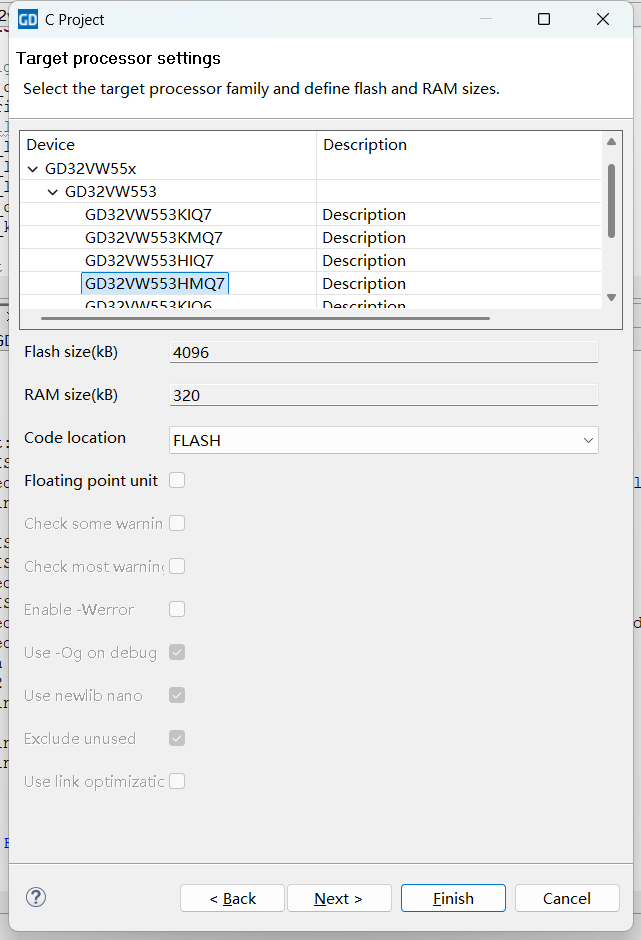Select device GD32VW553KIQ7
641x940 pixels.
pos(148,215)
